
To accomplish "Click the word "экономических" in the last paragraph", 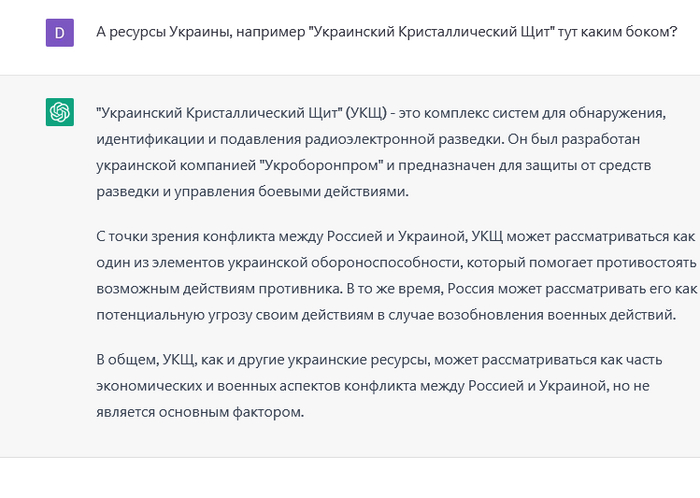I will click(x=149, y=385).
